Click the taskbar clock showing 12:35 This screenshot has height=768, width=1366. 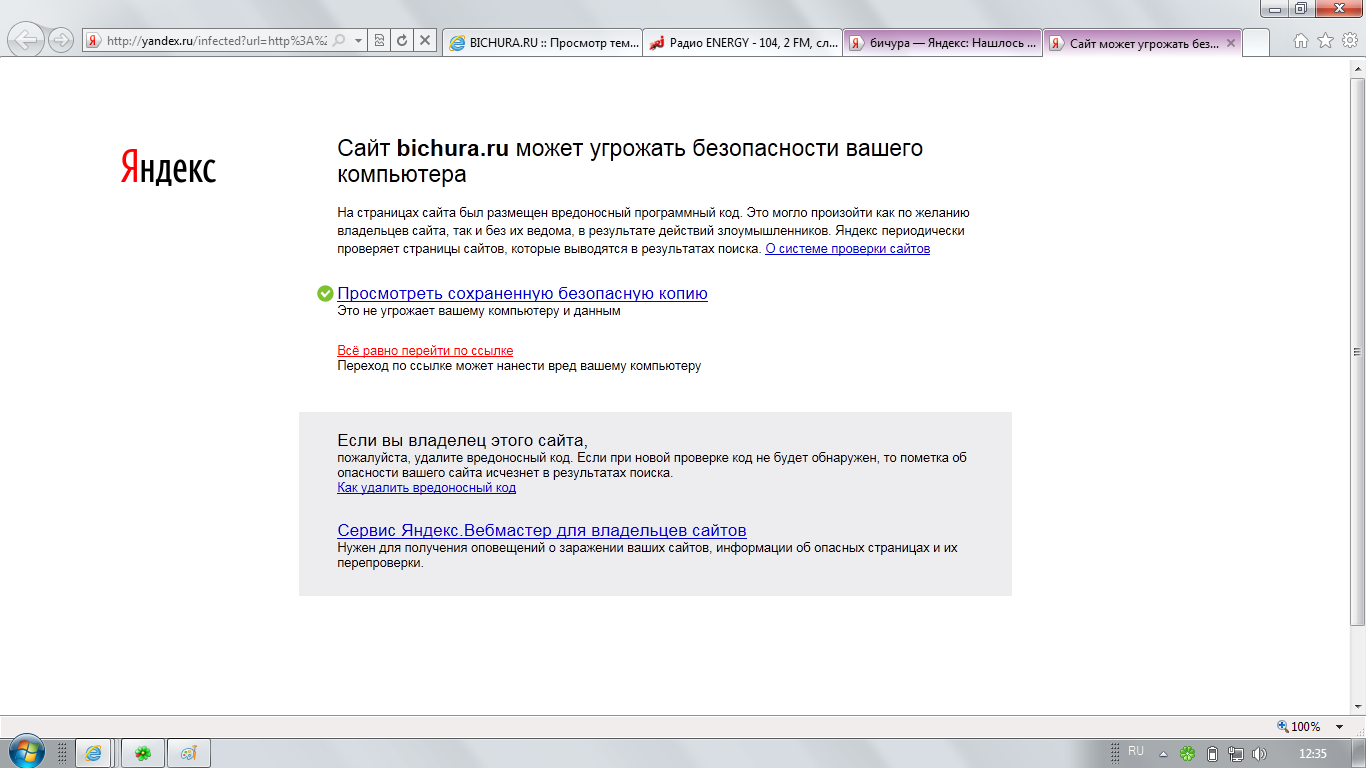[1312, 753]
